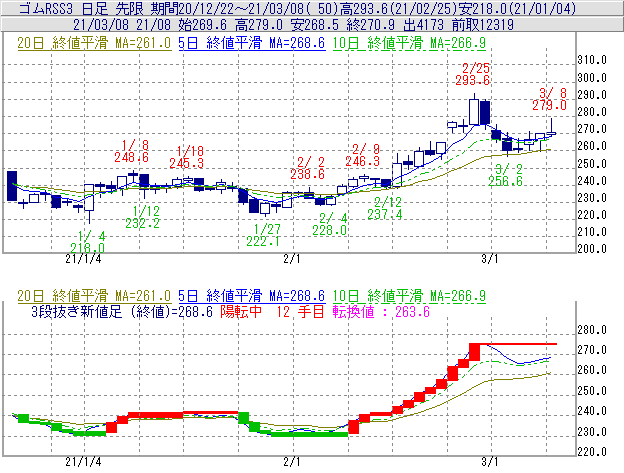This screenshot has width=624, height=473.
Task: Select the 2/12 trough label 237.4
Action: 385,214
